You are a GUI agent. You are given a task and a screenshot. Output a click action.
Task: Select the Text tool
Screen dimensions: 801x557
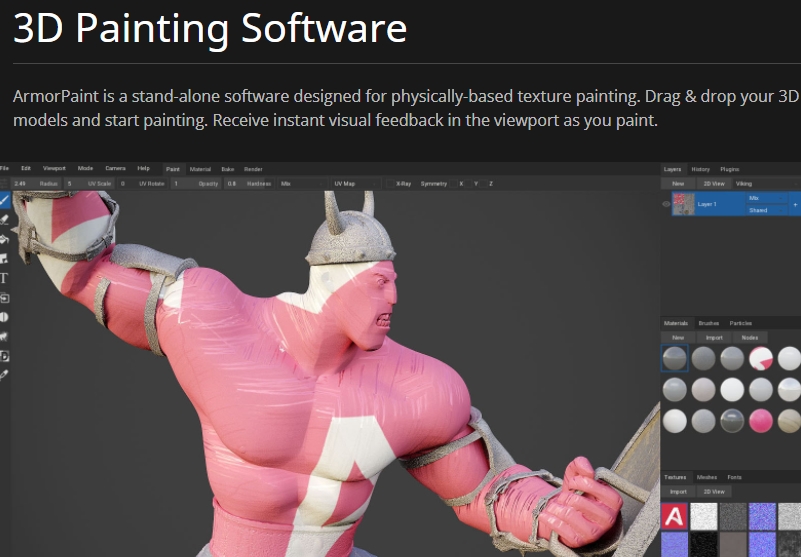click(x=5, y=278)
